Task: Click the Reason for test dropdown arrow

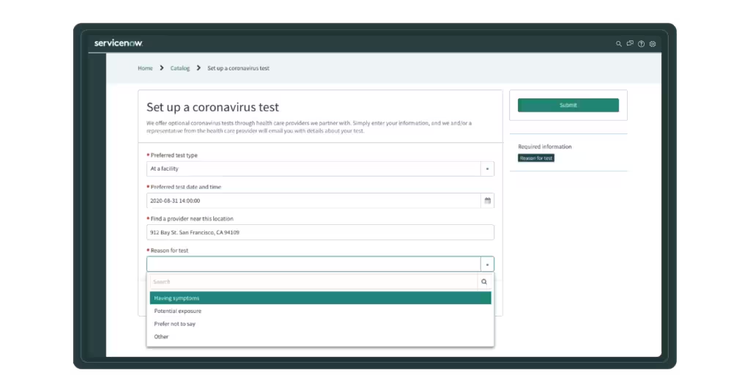Action: [487, 264]
